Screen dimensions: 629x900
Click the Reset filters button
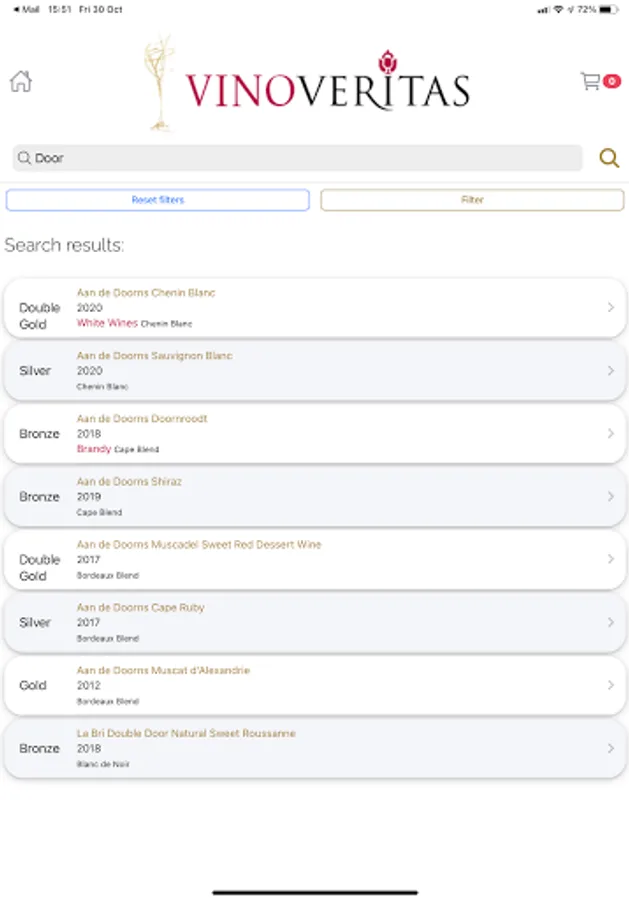click(157, 200)
